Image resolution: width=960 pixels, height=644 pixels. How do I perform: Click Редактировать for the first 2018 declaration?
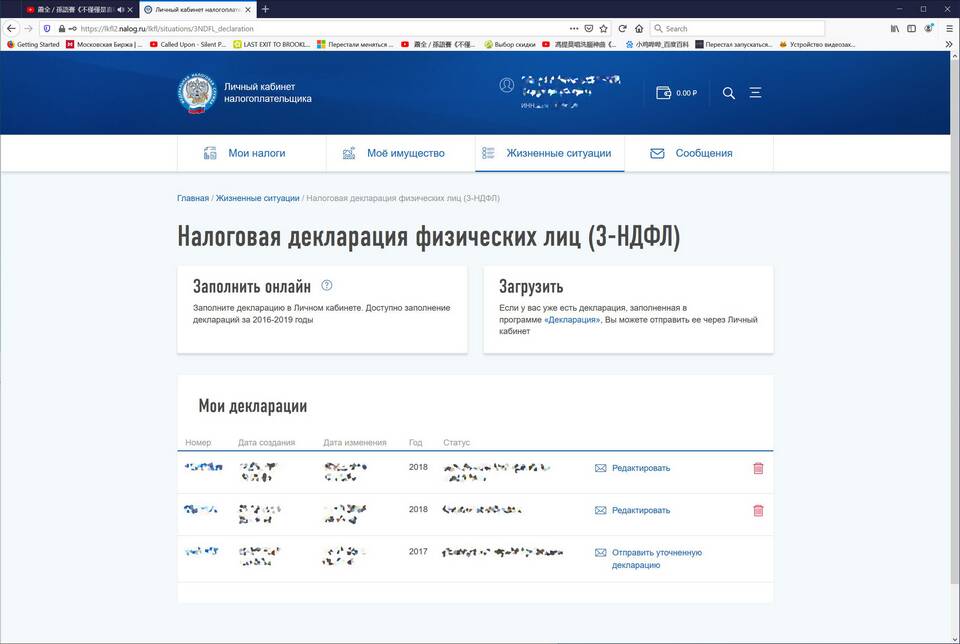click(x=640, y=468)
